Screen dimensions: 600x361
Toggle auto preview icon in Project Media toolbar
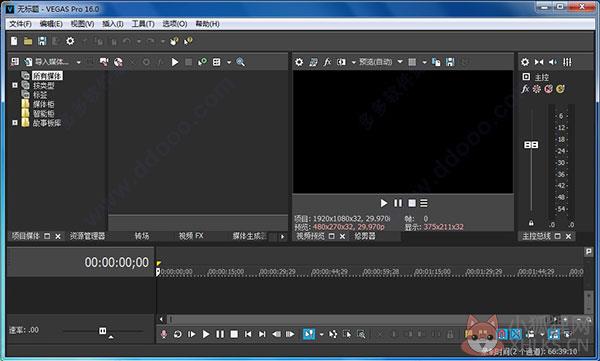[x=202, y=62]
